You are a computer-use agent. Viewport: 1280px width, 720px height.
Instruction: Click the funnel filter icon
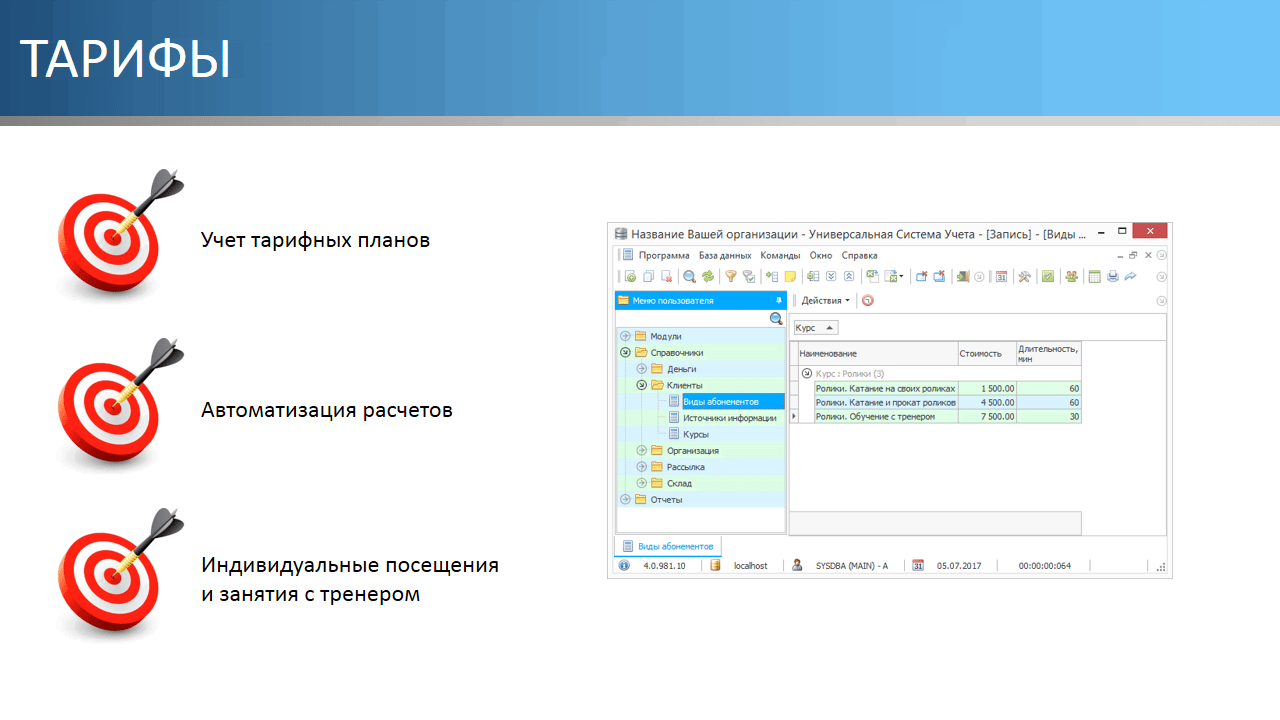point(730,277)
